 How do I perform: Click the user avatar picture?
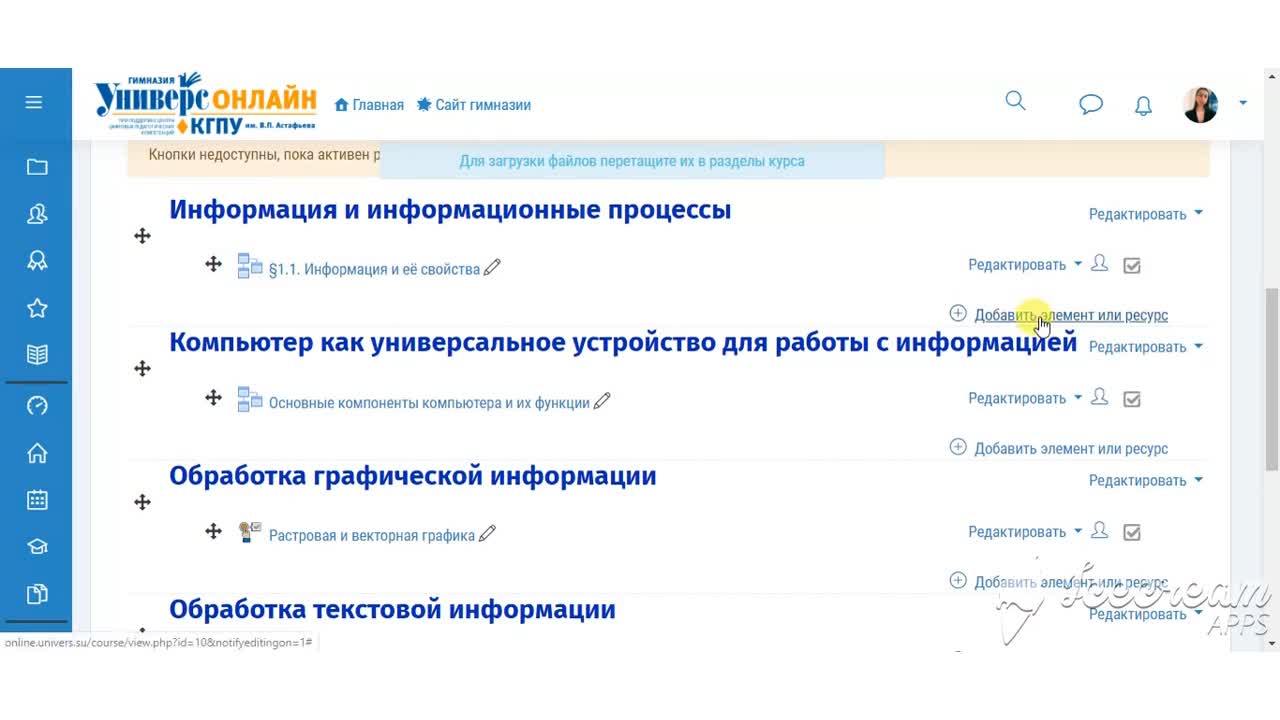pos(1200,104)
